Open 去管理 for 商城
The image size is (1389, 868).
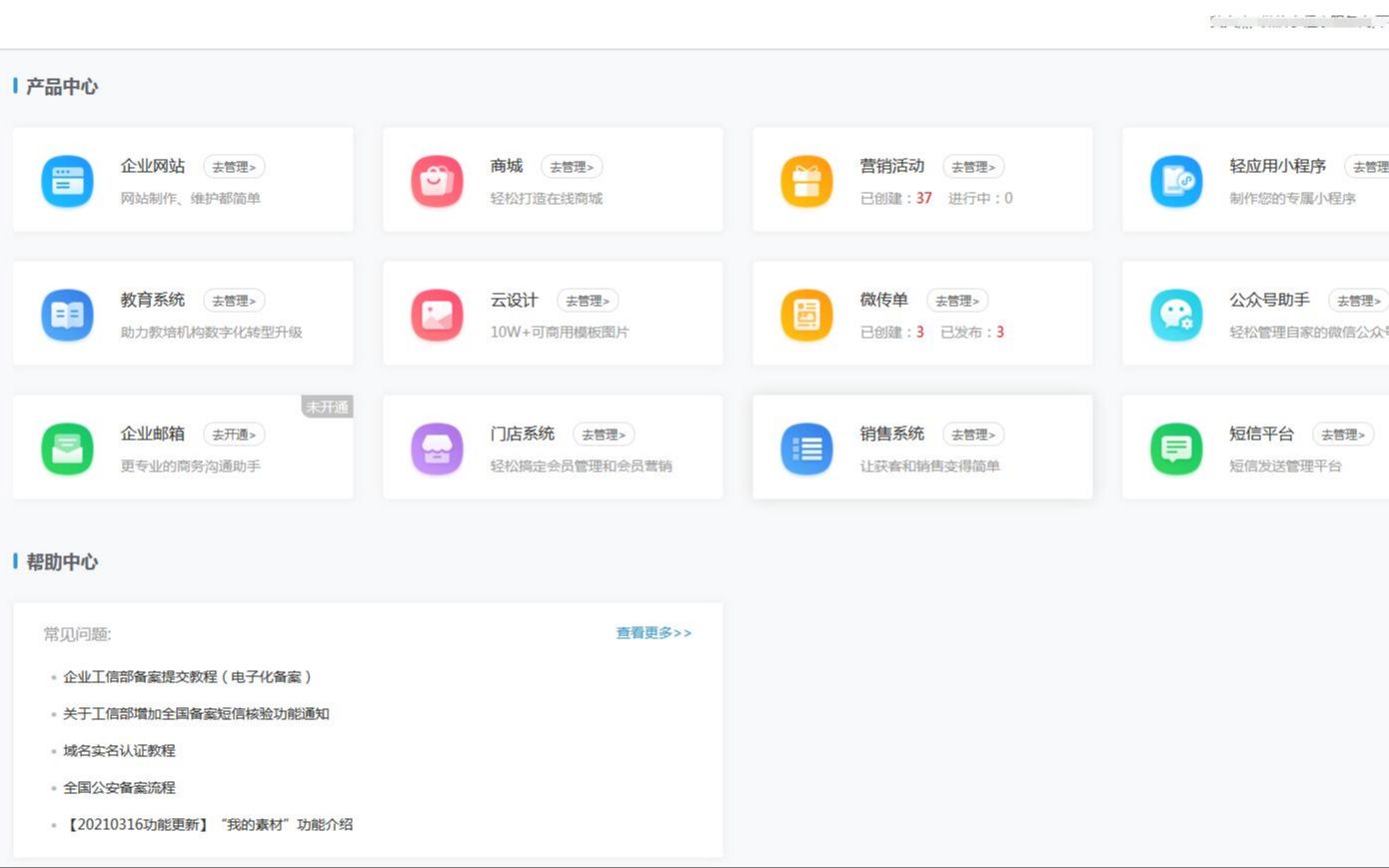tap(572, 167)
